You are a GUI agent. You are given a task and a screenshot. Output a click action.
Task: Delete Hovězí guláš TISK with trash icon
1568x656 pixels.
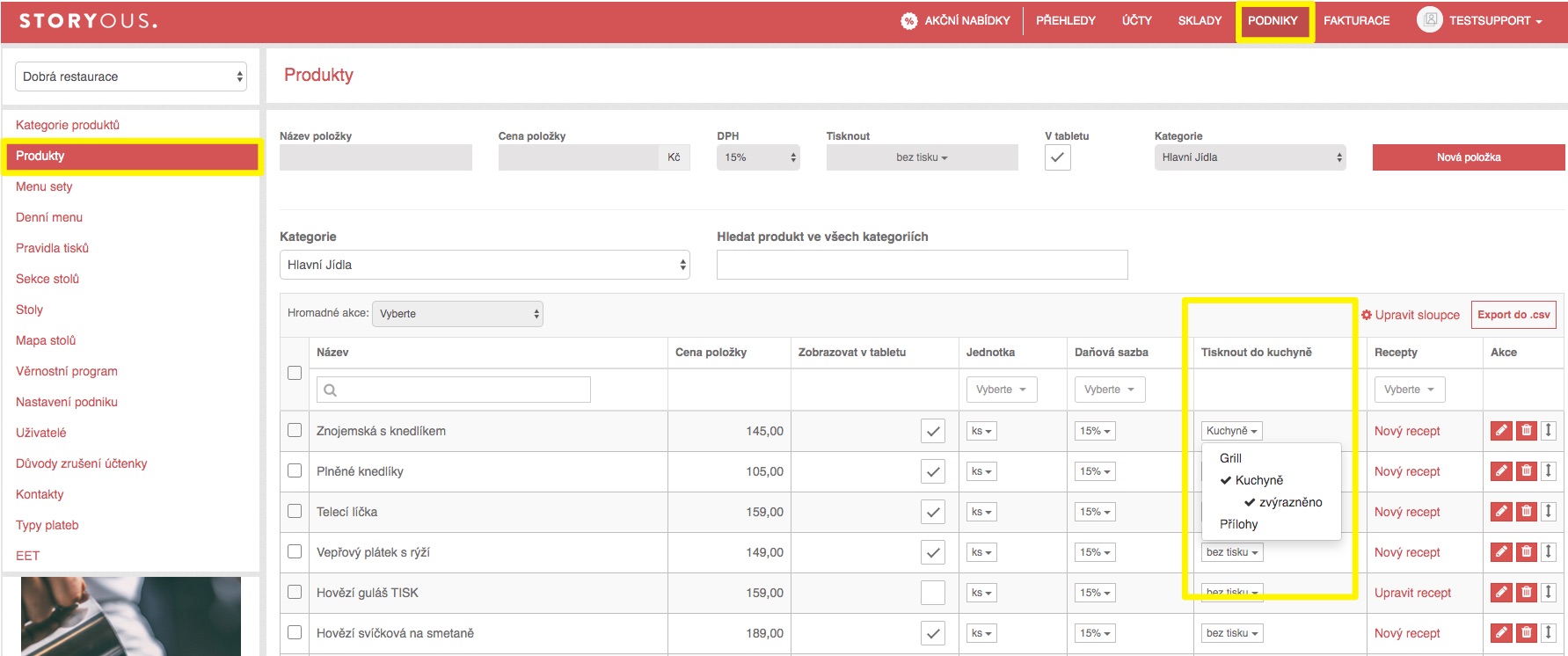[x=1527, y=593]
